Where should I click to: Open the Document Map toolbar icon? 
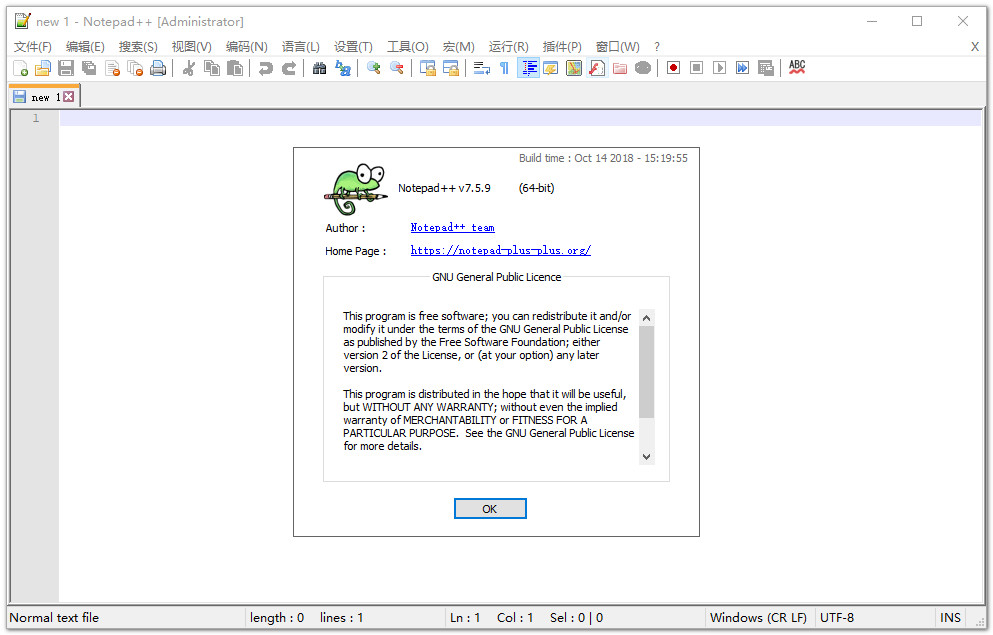pos(574,68)
